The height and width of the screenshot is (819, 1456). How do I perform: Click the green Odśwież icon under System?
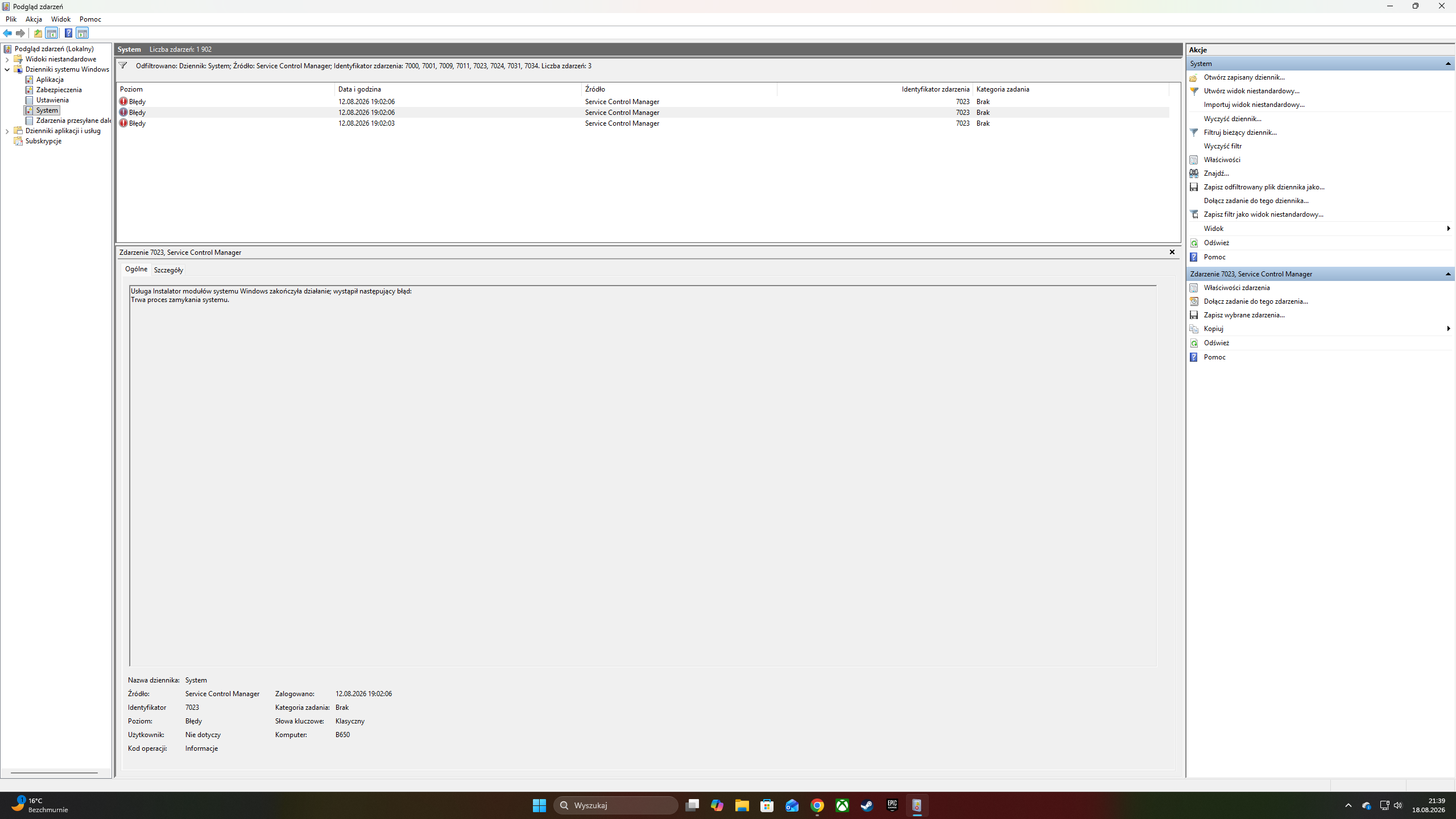(x=1194, y=243)
